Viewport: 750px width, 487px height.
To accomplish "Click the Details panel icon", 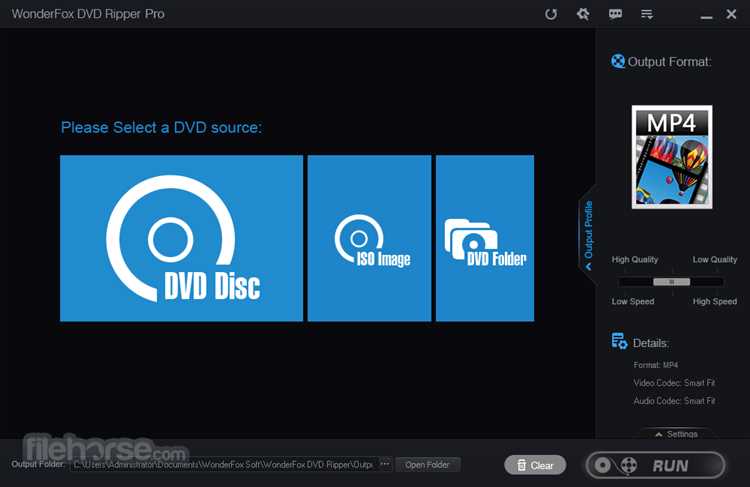I will [x=619, y=341].
